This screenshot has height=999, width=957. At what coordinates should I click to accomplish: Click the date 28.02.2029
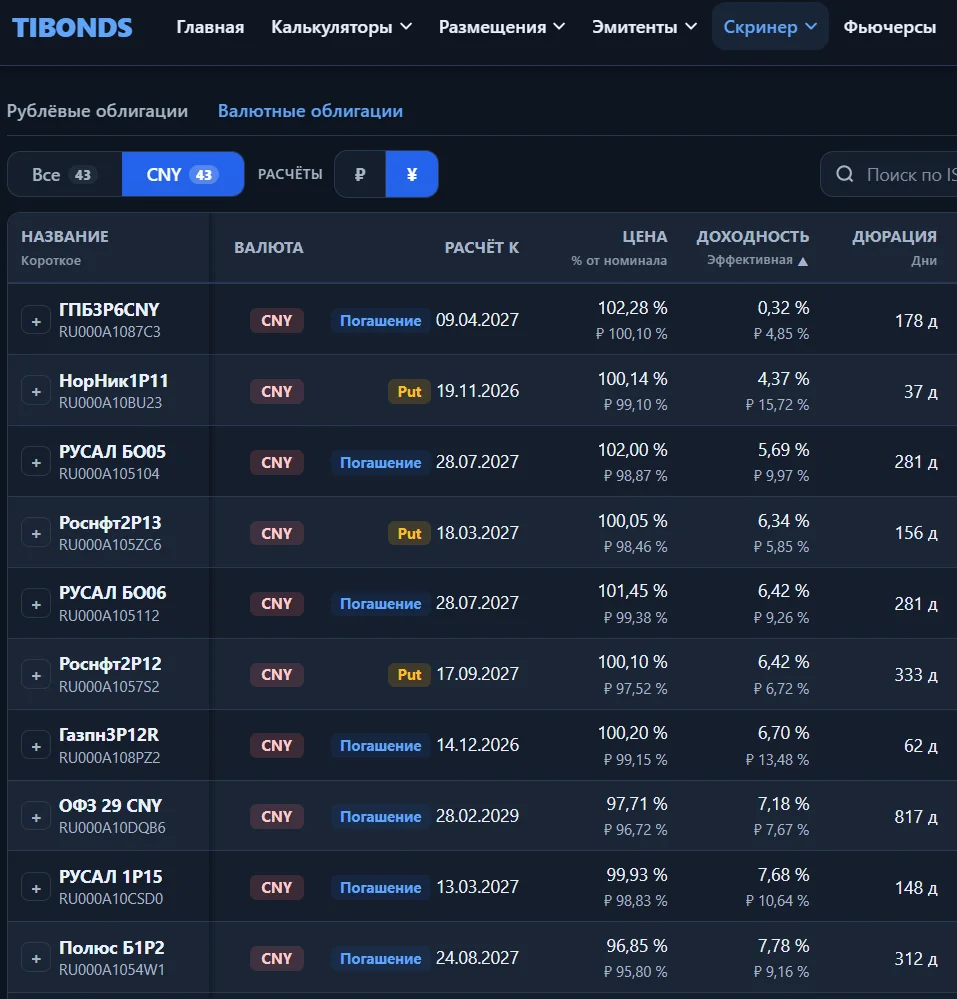(x=477, y=816)
